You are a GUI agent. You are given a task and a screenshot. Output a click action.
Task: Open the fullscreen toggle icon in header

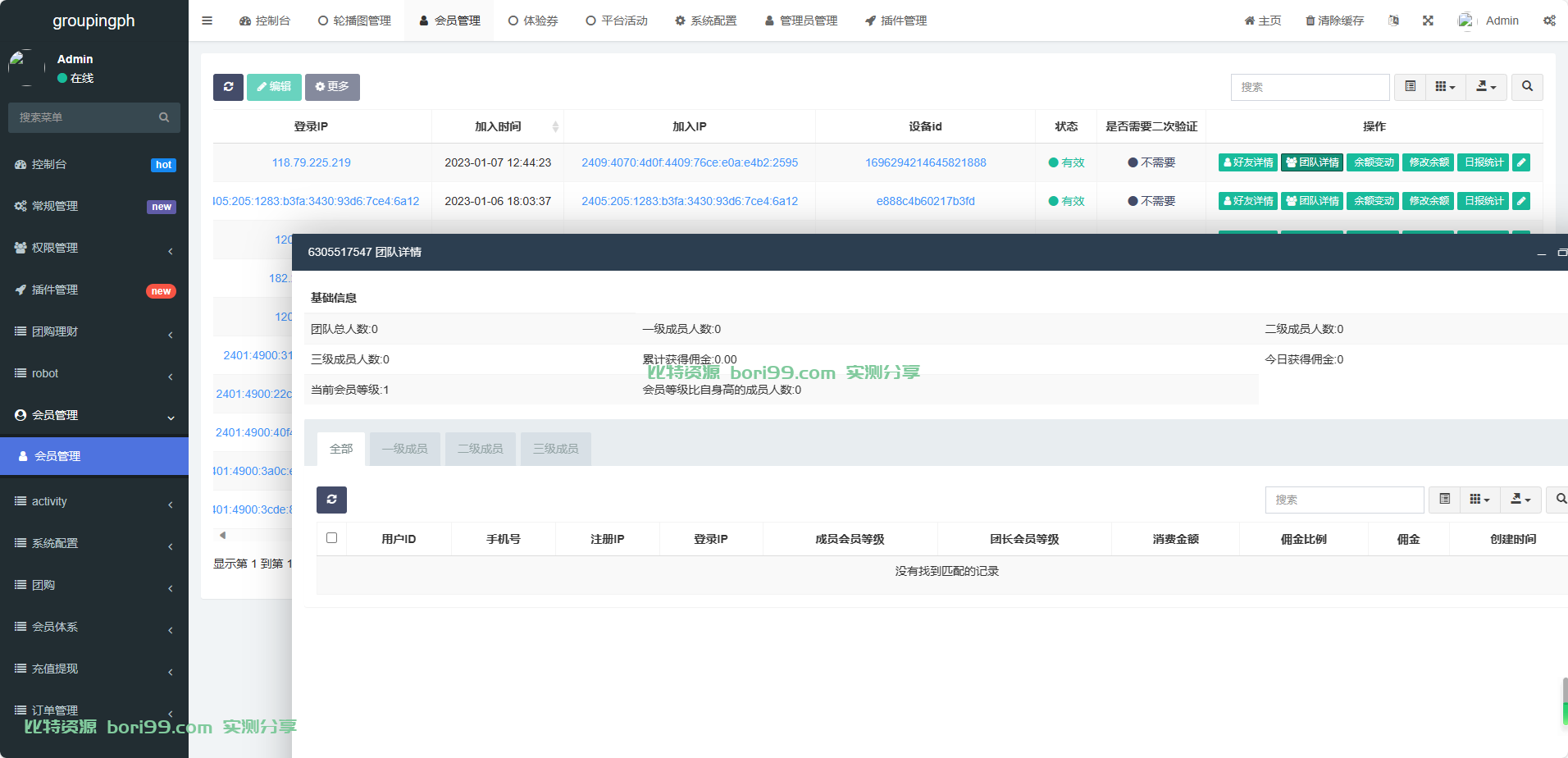1428,21
